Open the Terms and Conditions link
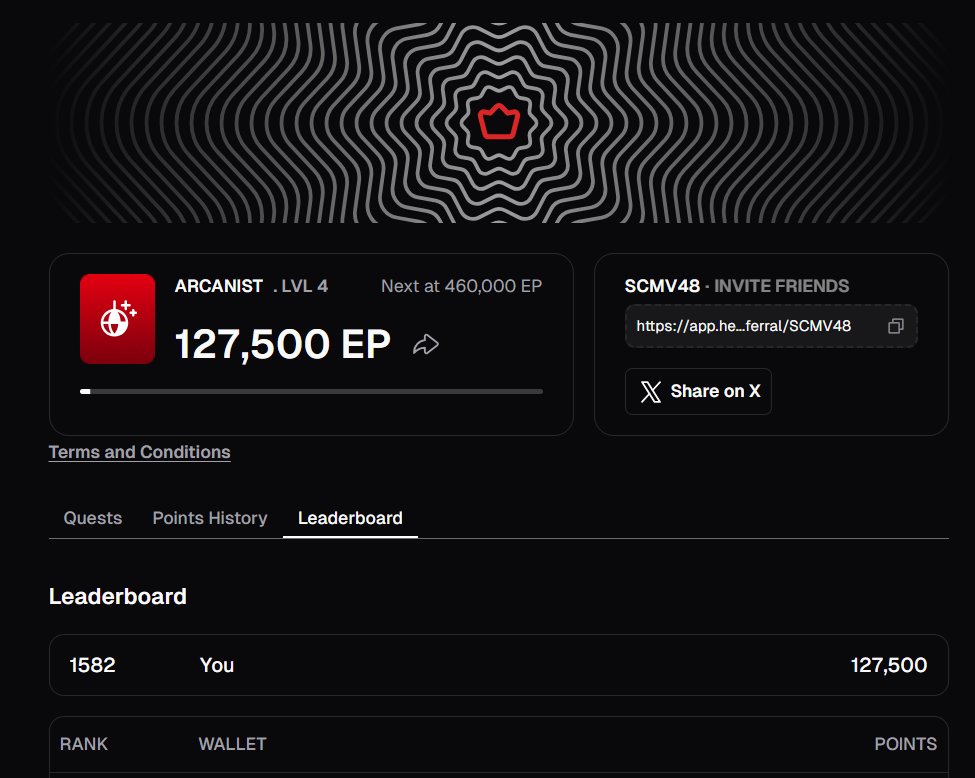This screenshot has height=778, width=975. 139,452
